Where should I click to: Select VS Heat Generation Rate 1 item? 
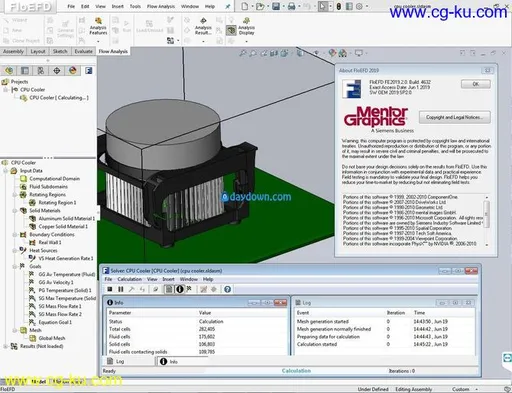[x=65, y=258]
